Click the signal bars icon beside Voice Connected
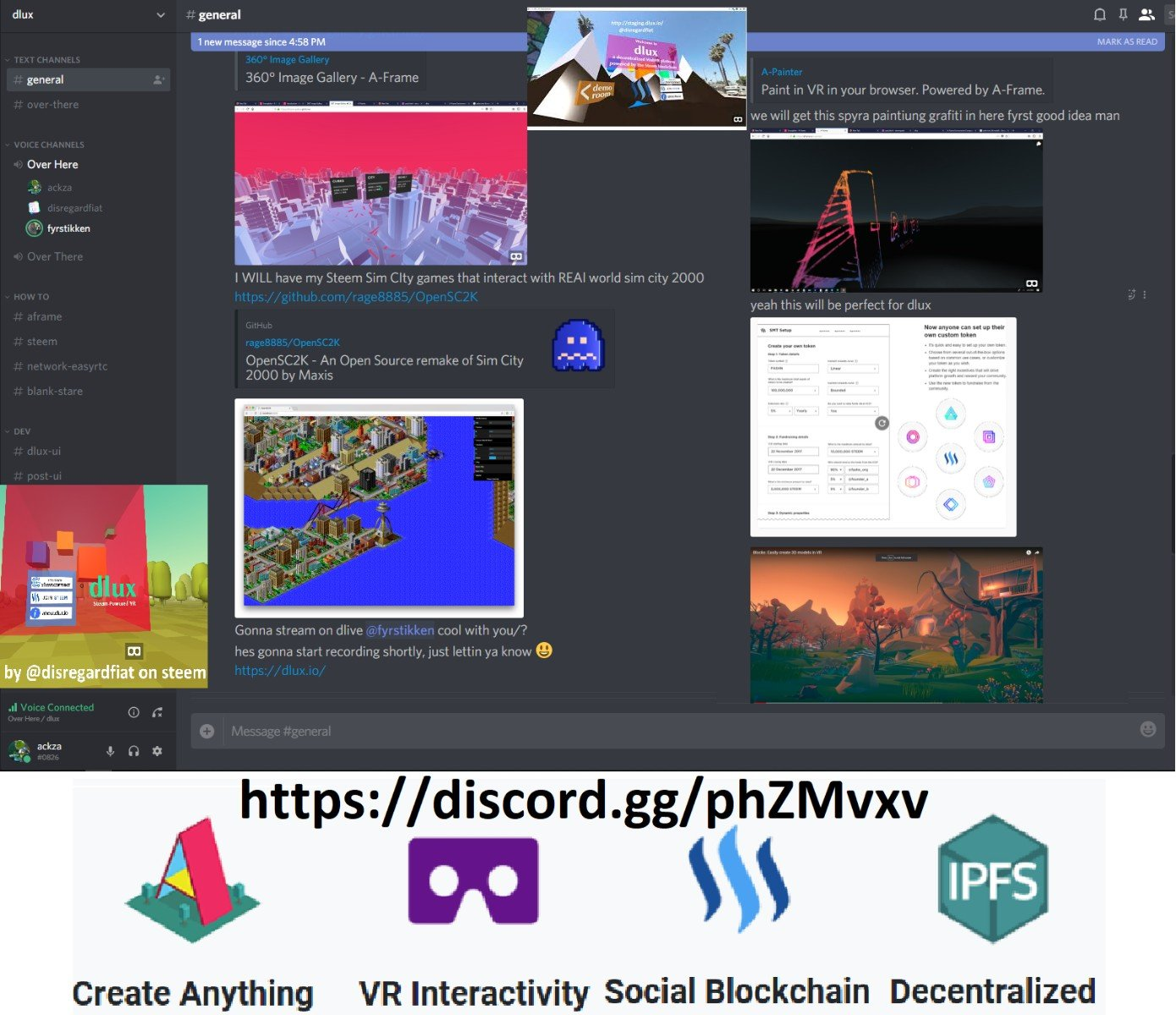This screenshot has height=1015, width=1176. click(13, 707)
